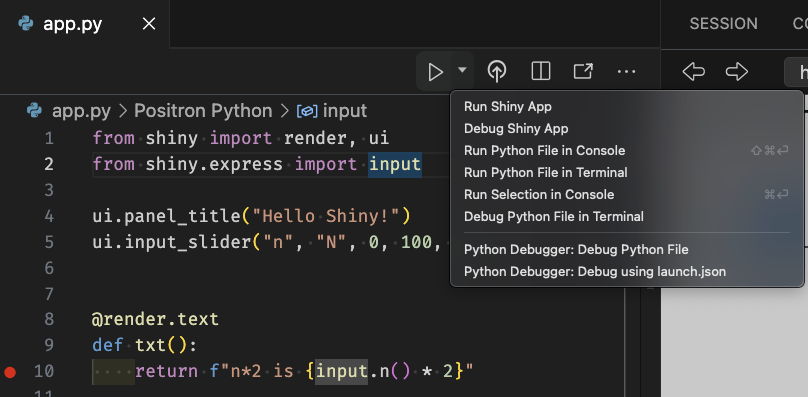Screen dimensions: 808x397
Task: Click the Run play button in editor toolbar
Action: pos(435,72)
